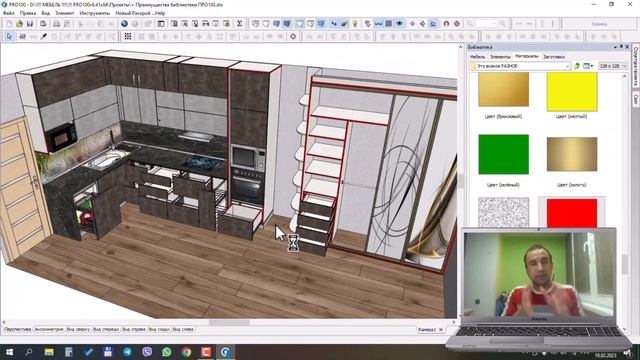Open File Explorer from the taskbar
Viewport: 640px width, 360px height.
(x=49, y=352)
